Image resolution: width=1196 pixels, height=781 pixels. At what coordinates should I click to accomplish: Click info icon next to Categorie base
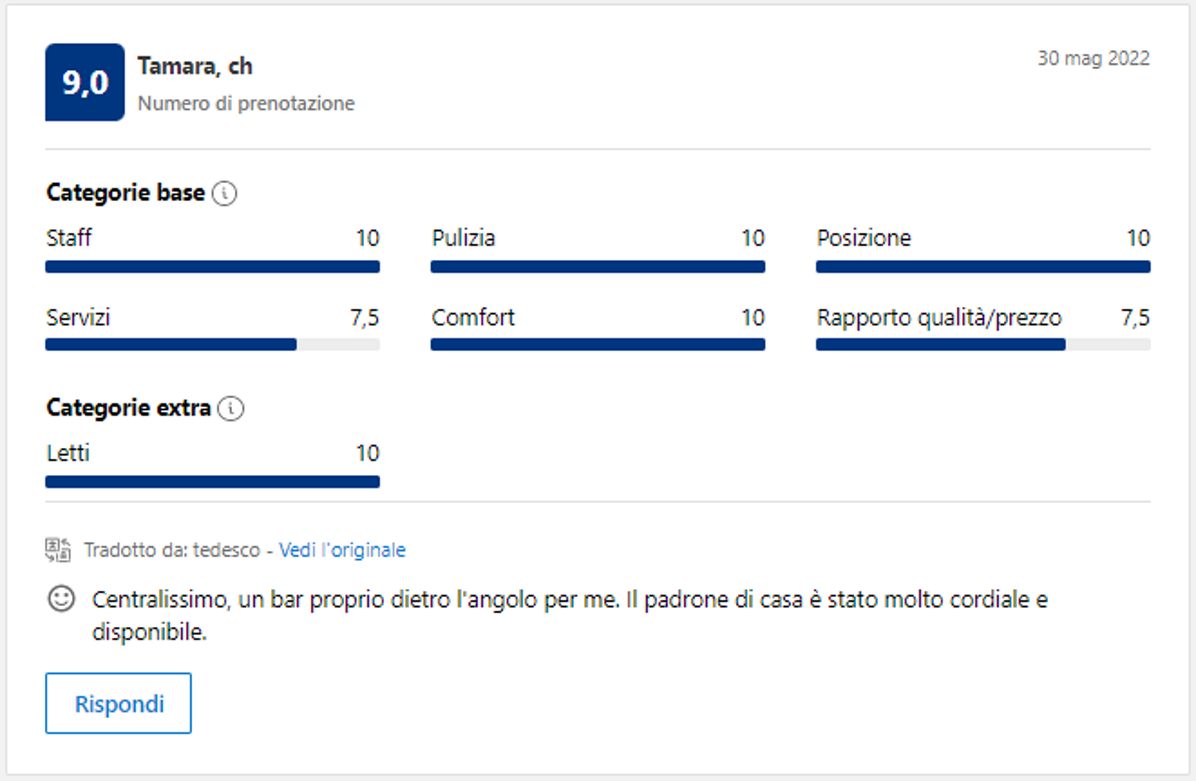coord(225,193)
